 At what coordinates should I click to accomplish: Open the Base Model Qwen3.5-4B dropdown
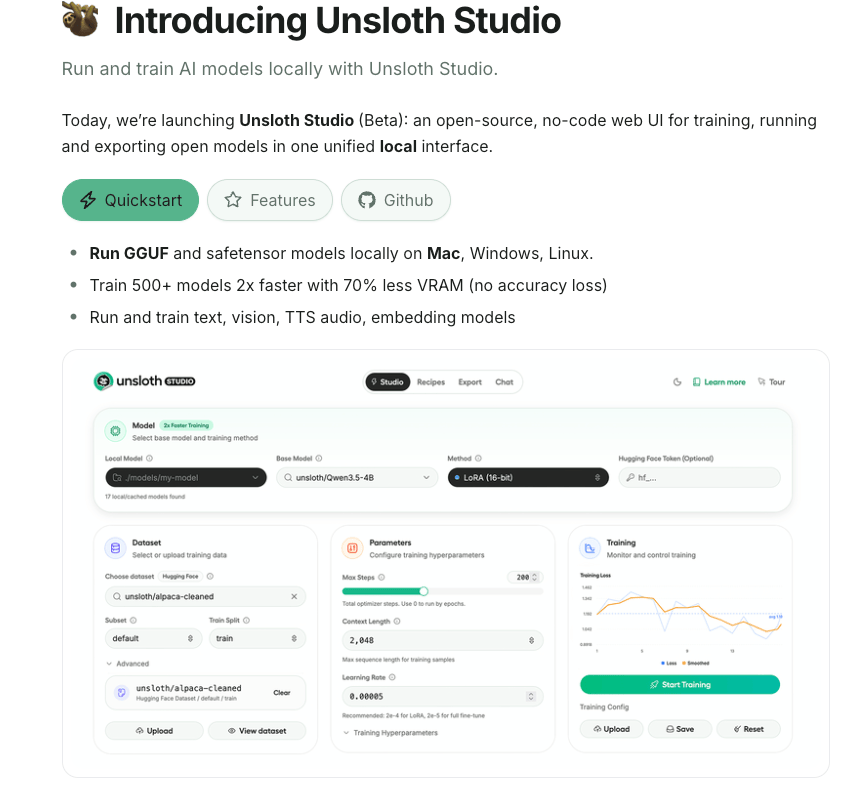[357, 478]
